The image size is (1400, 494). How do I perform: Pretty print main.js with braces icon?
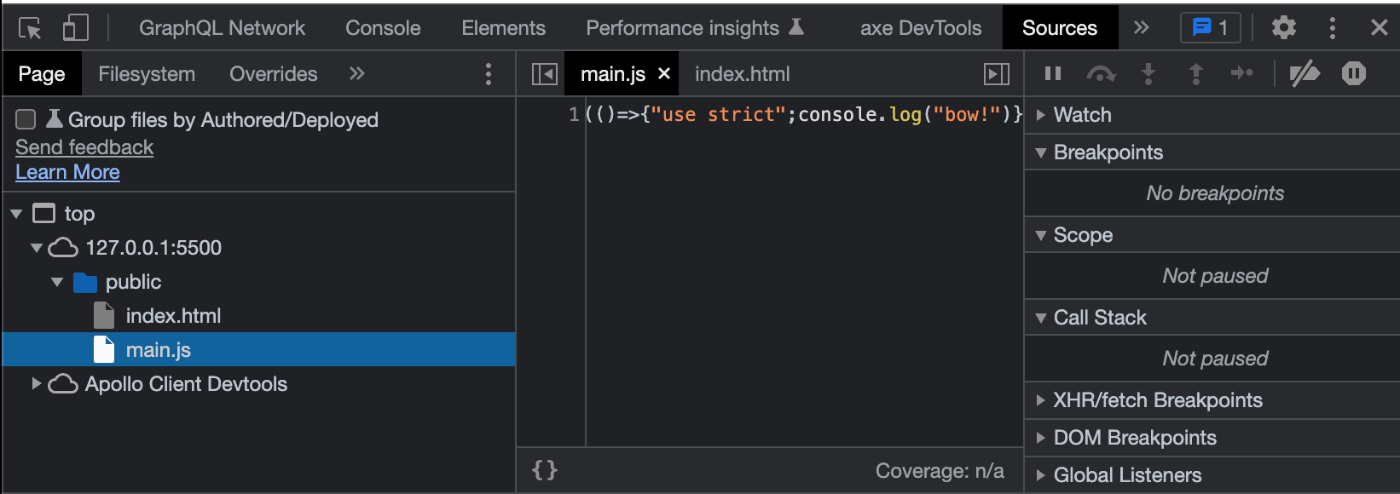pyautogui.click(x=545, y=470)
